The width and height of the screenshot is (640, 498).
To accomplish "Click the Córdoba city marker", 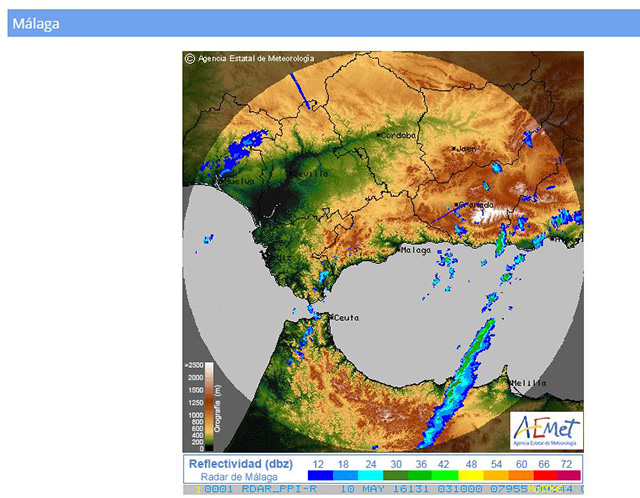I will pos(378,134).
